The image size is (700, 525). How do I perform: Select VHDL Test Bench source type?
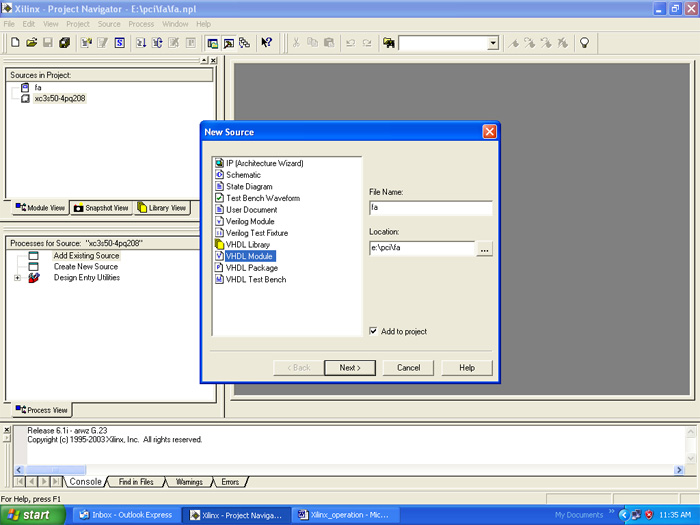pos(256,279)
